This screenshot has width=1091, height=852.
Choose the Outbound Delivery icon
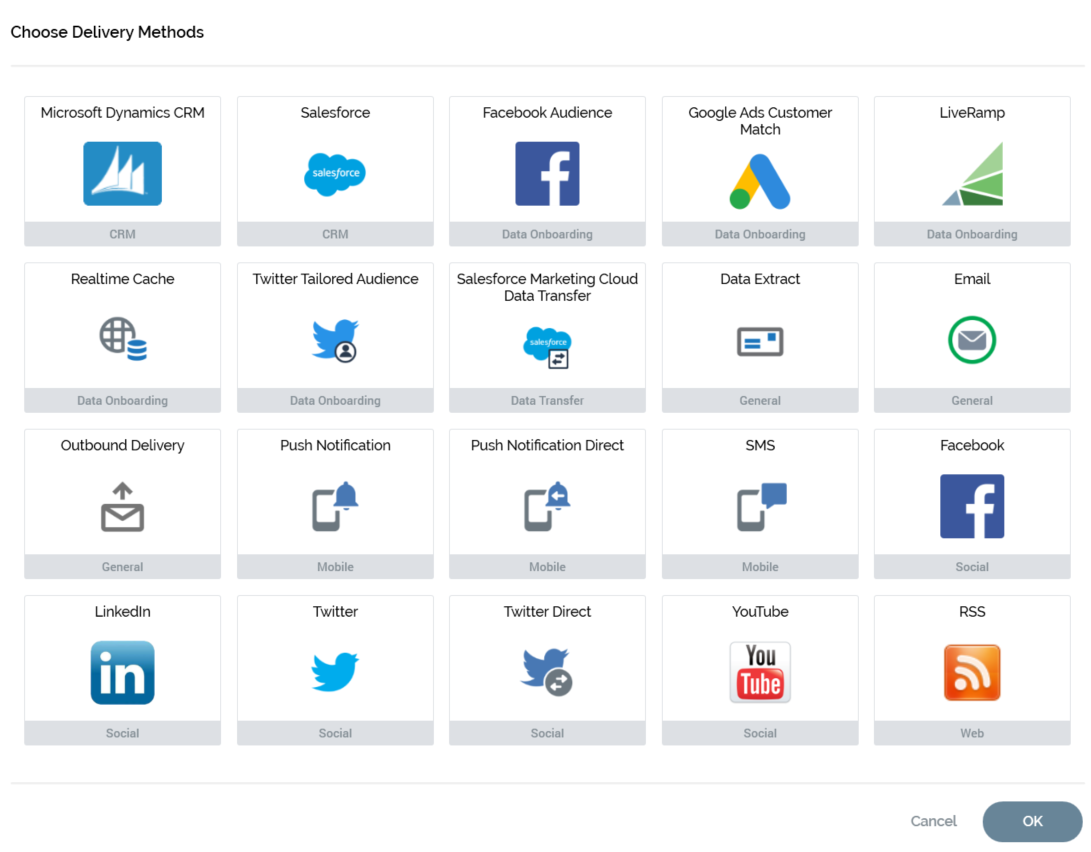tap(122, 507)
